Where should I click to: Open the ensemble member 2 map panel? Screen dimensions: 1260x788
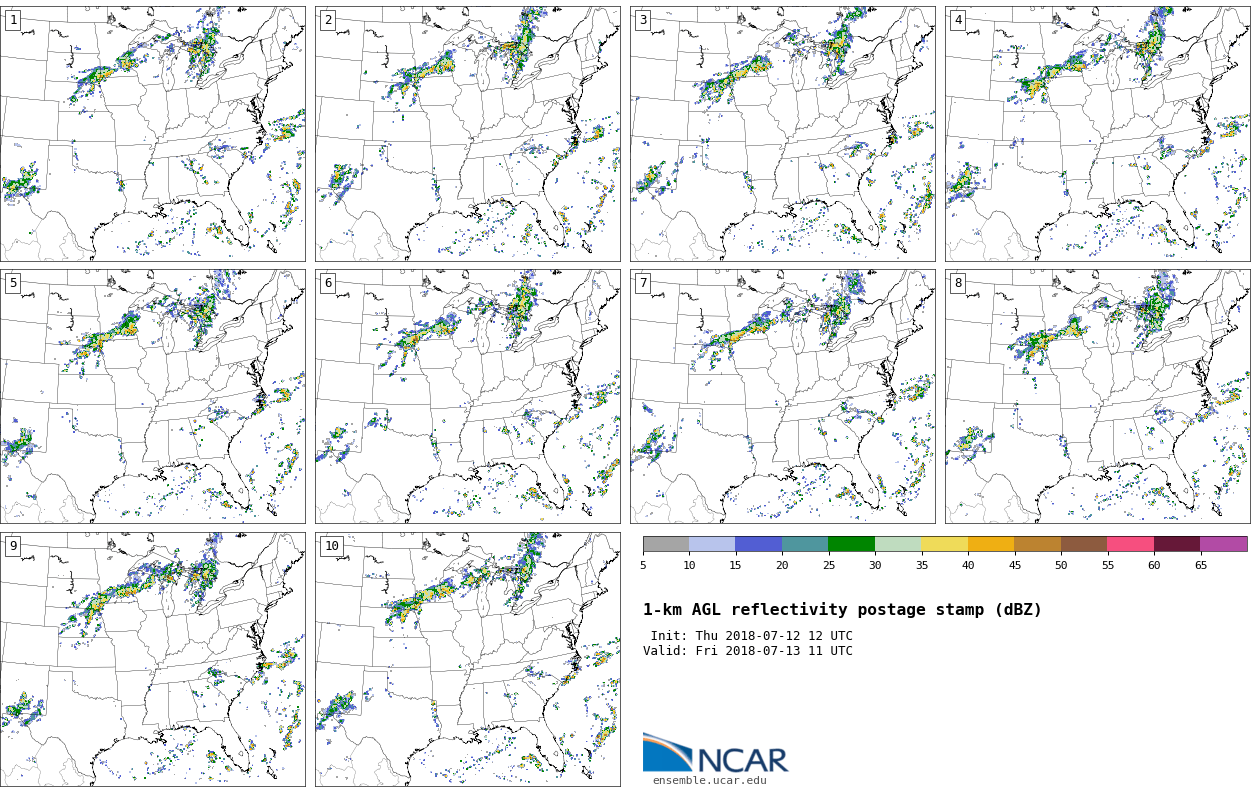[x=467, y=134]
